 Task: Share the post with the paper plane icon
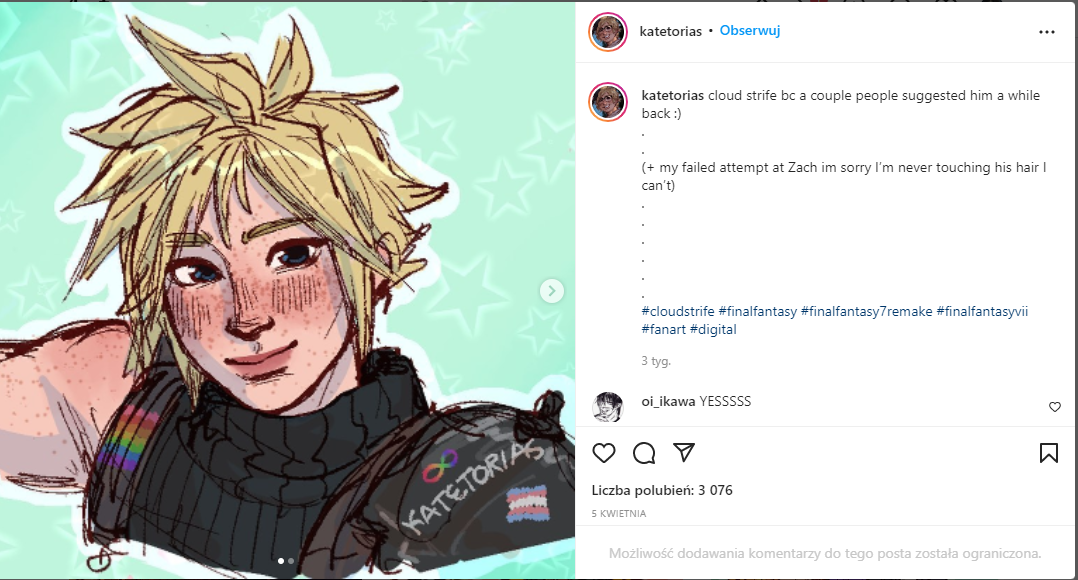684,451
